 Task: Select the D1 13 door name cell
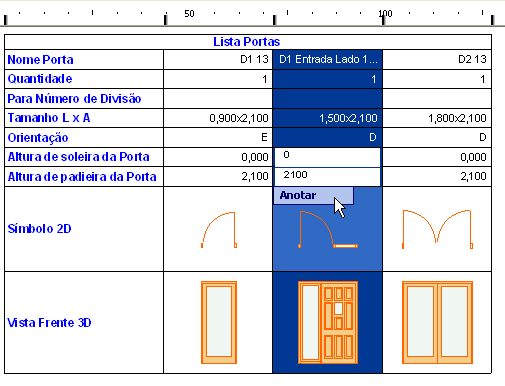point(218,60)
